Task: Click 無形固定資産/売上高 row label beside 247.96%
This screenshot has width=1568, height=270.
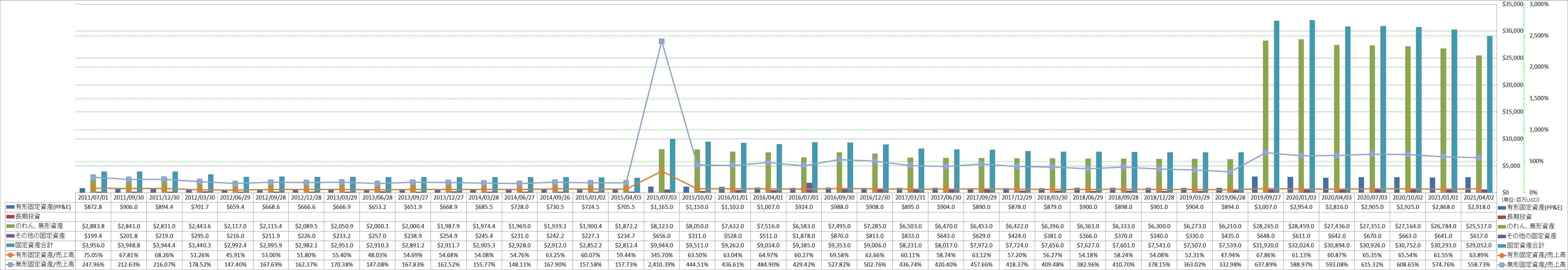Action: click(x=40, y=265)
